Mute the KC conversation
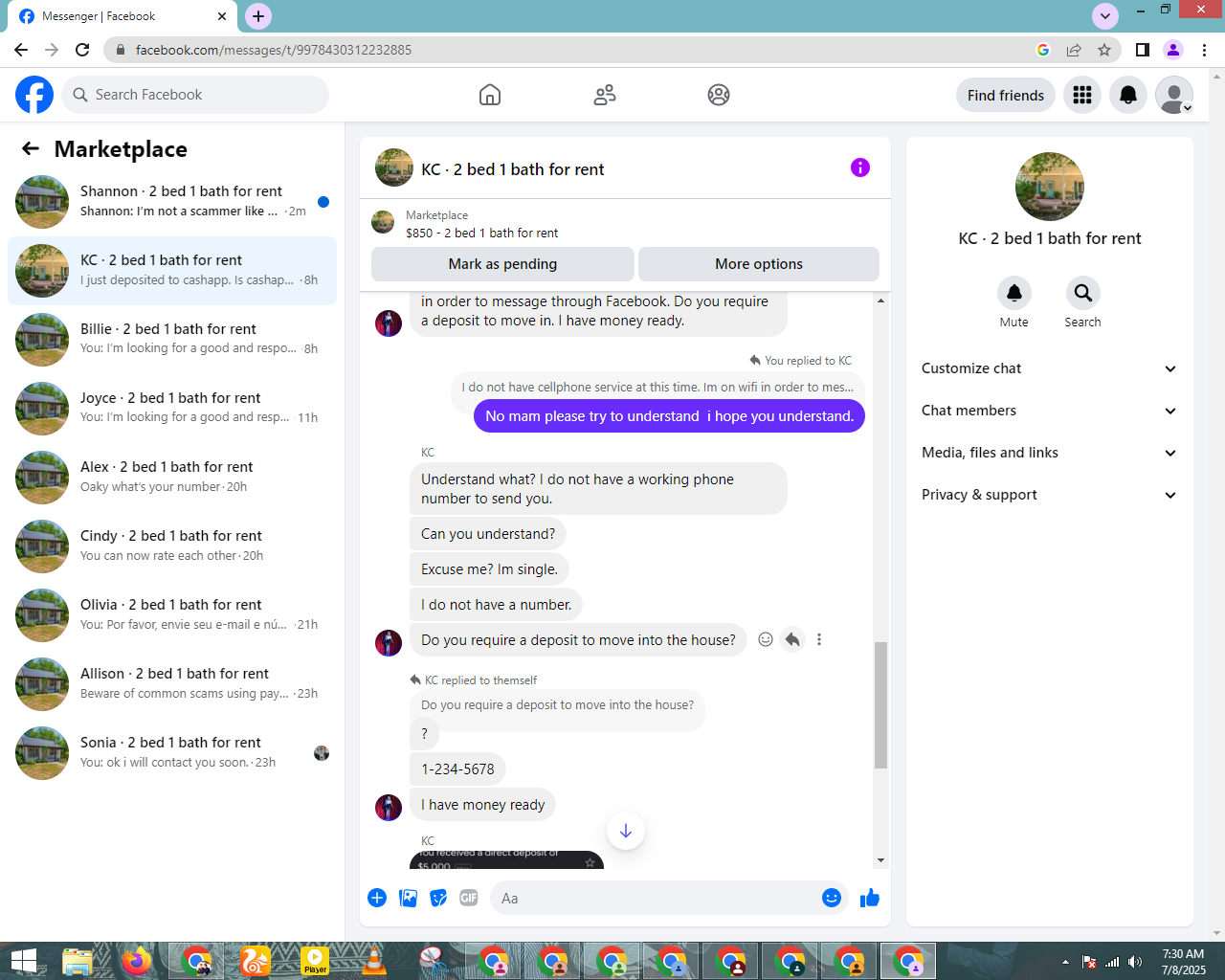The height and width of the screenshot is (980, 1225). point(1014,293)
